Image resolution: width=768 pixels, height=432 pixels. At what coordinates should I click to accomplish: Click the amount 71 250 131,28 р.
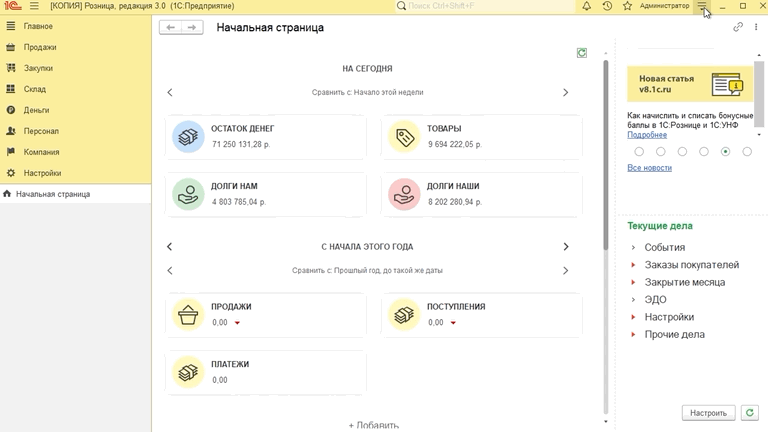(241, 144)
